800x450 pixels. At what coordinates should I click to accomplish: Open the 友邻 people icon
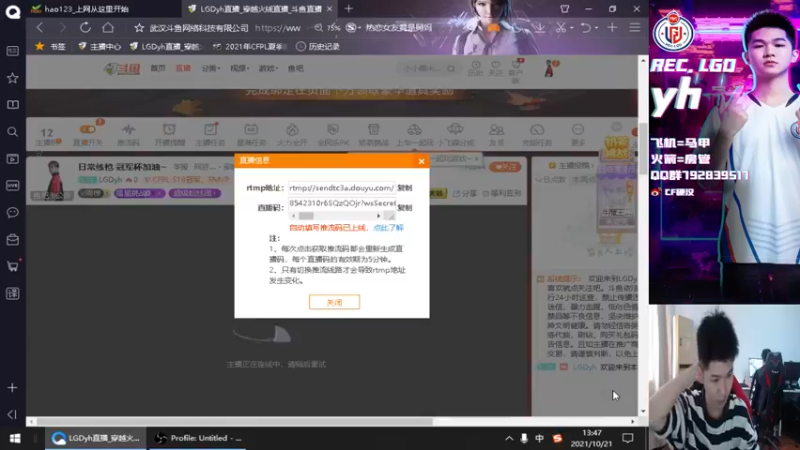[x=496, y=135]
